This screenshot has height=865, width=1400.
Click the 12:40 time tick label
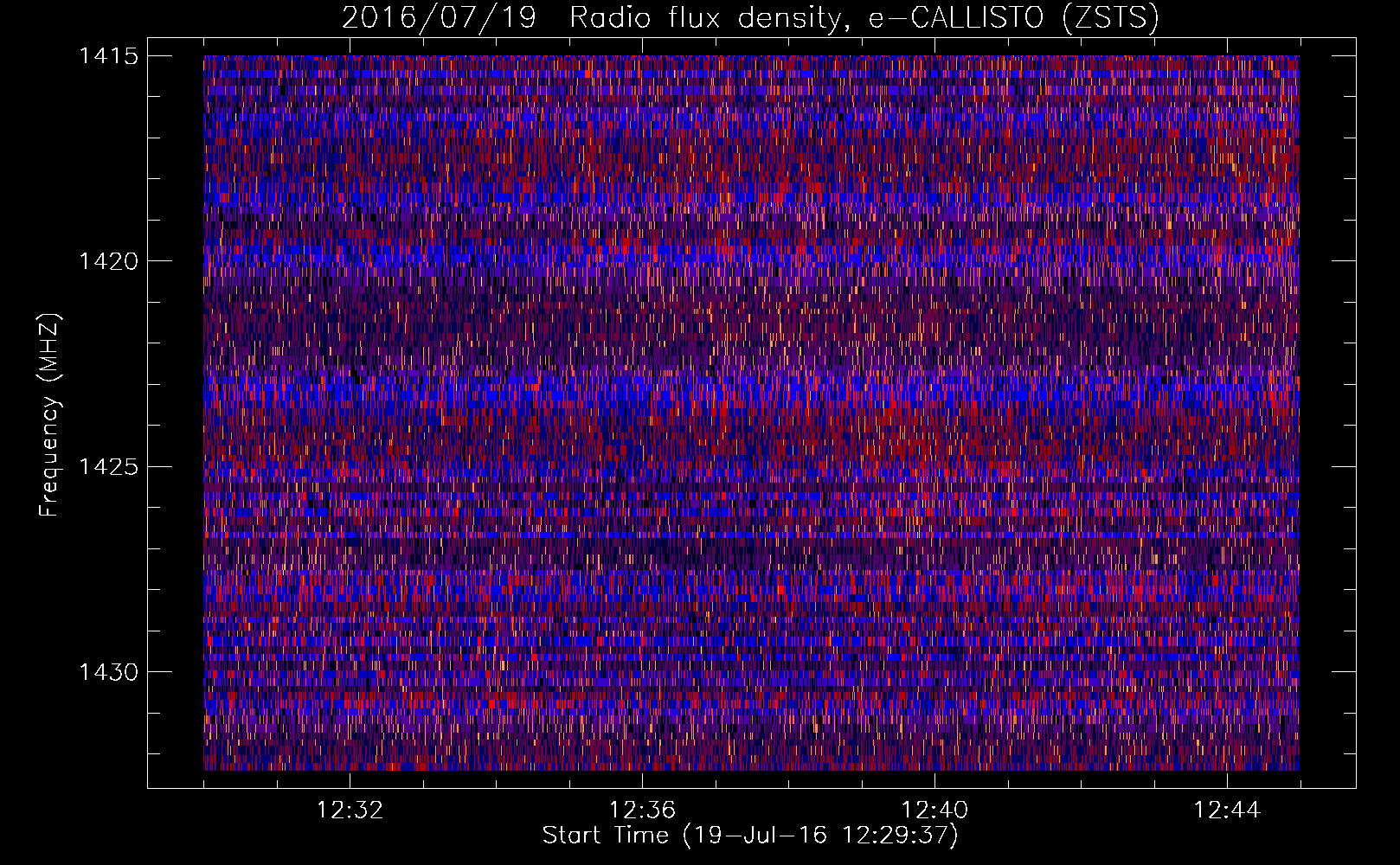(934, 811)
